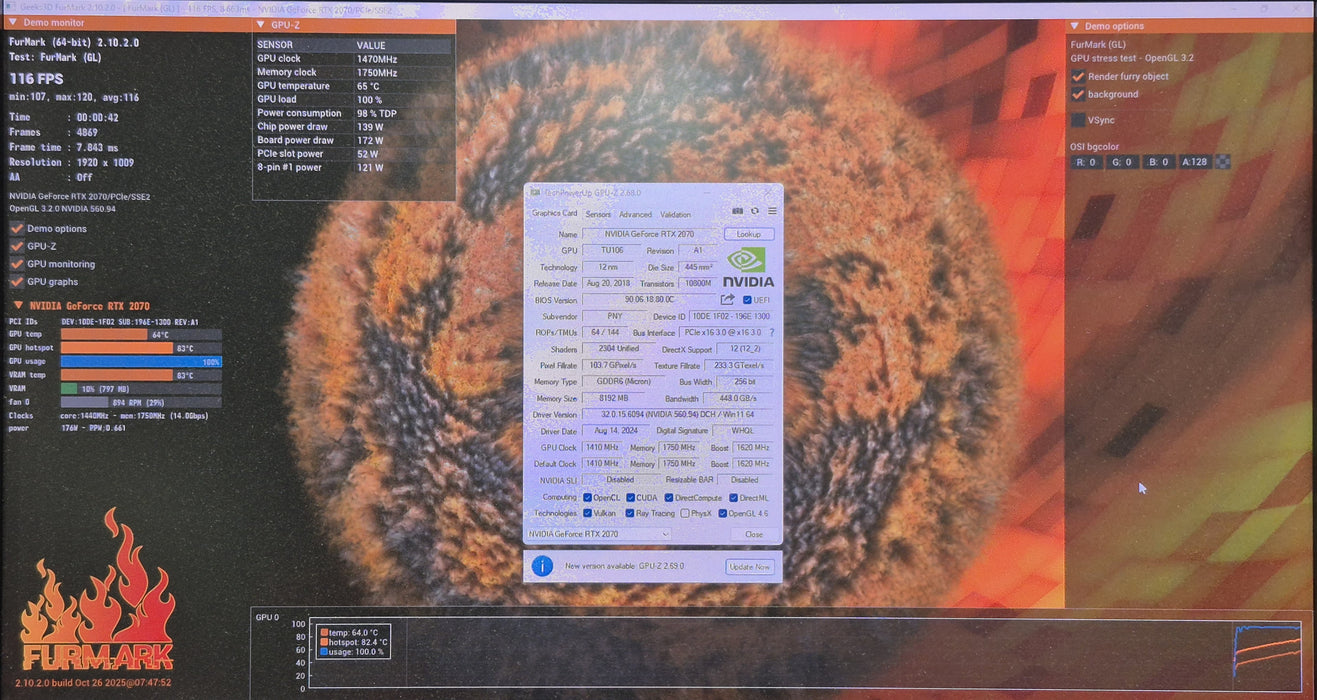The width and height of the screenshot is (1317, 700).
Task: Click the Update Now button
Action: pyautogui.click(x=750, y=567)
